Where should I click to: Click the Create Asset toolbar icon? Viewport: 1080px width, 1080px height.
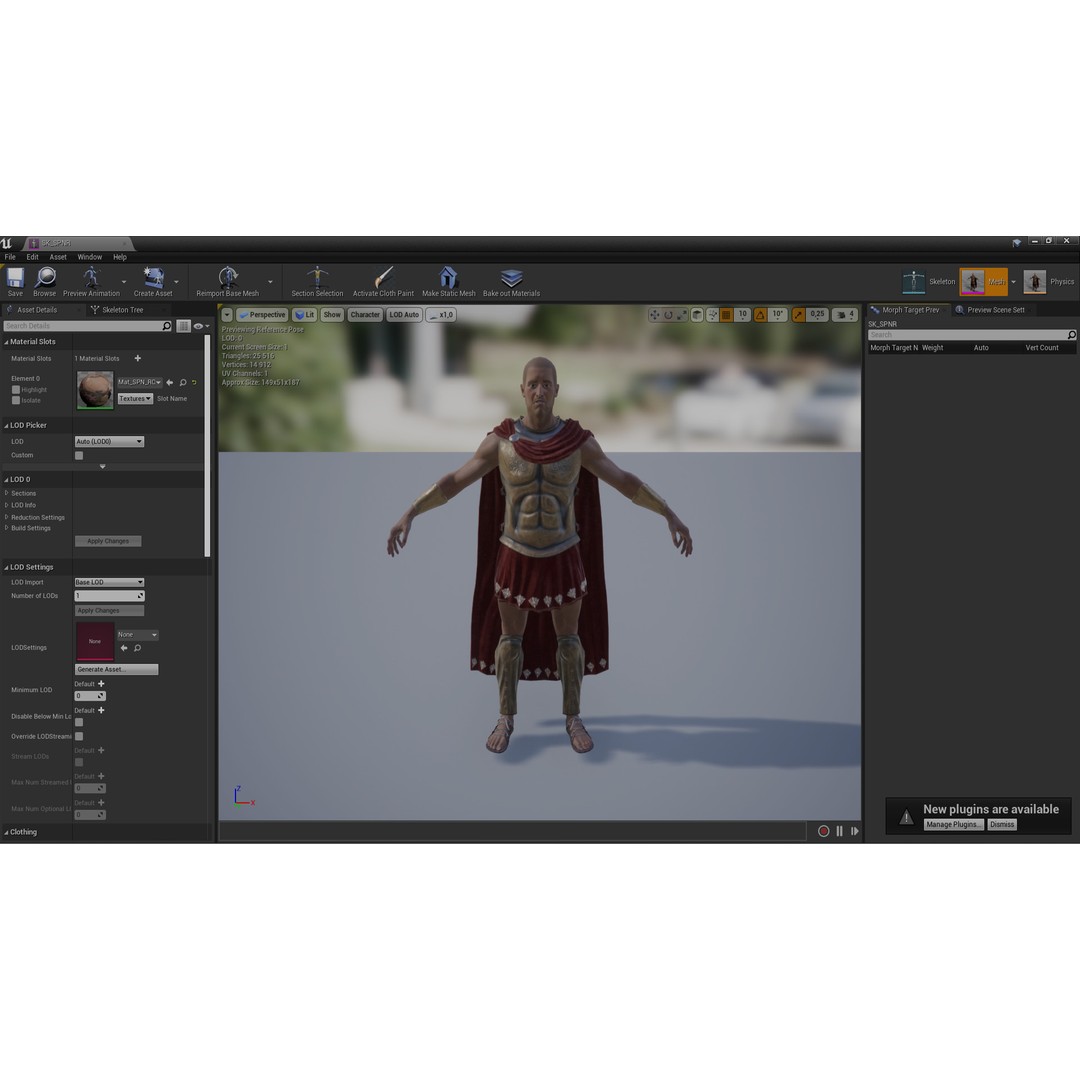[x=153, y=278]
